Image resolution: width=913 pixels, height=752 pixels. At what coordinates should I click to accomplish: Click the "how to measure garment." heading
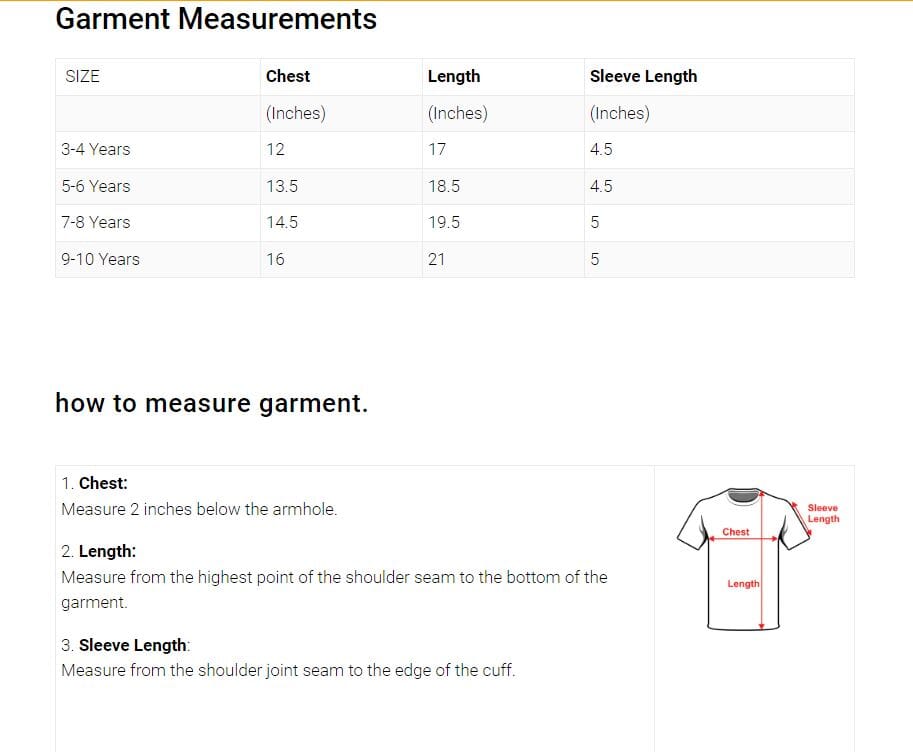(x=212, y=403)
